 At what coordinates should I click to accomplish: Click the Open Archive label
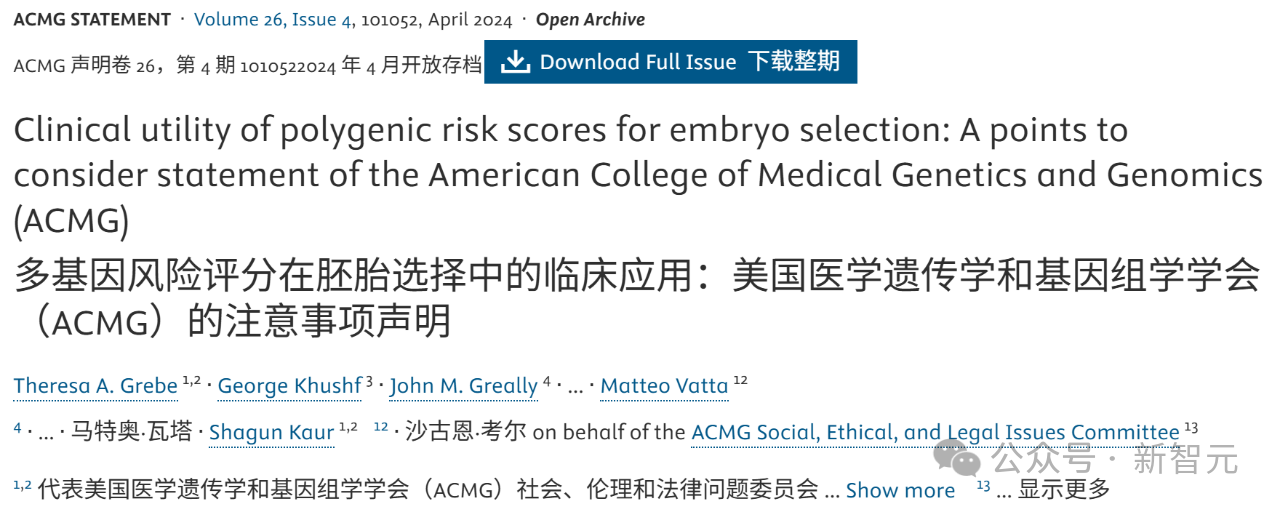click(x=590, y=19)
